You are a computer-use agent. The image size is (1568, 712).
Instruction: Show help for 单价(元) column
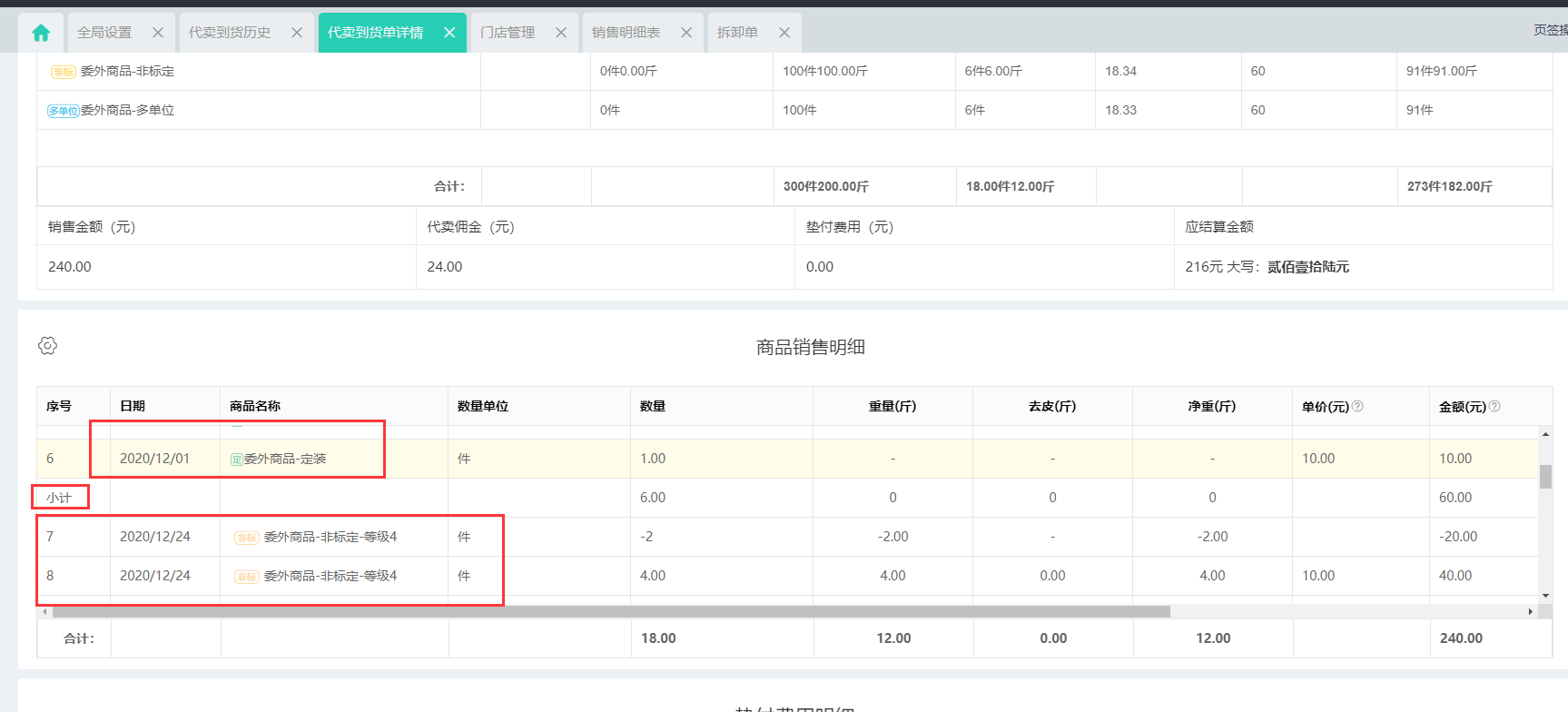click(x=1357, y=406)
